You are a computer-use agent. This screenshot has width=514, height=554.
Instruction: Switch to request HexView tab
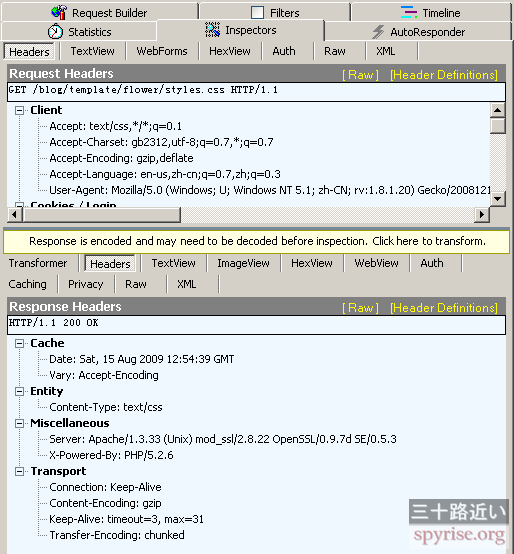pos(230,51)
